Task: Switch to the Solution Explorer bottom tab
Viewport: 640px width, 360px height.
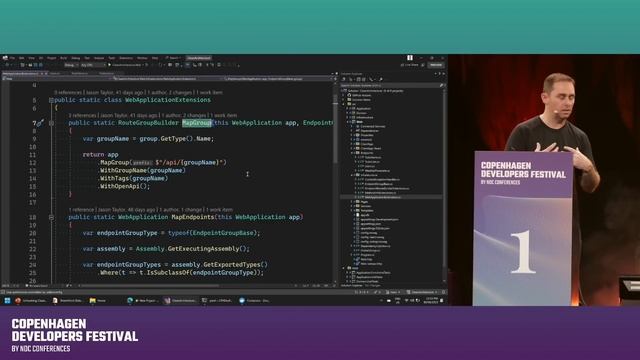Action: coord(352,286)
